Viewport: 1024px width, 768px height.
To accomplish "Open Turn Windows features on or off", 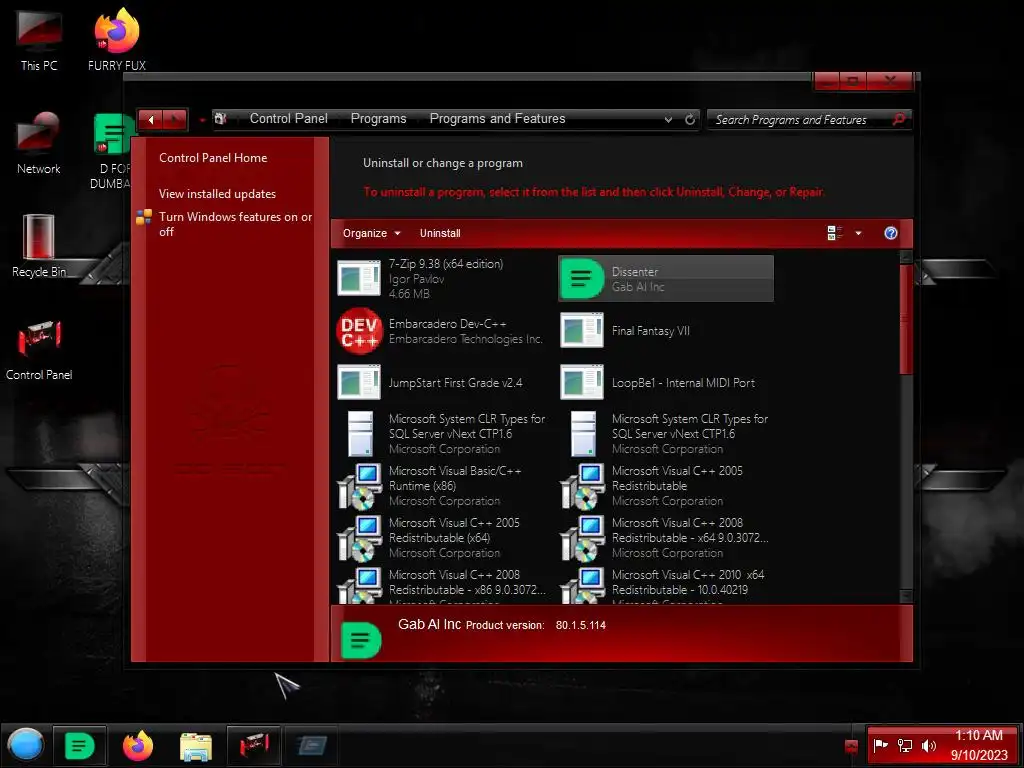I will [235, 224].
